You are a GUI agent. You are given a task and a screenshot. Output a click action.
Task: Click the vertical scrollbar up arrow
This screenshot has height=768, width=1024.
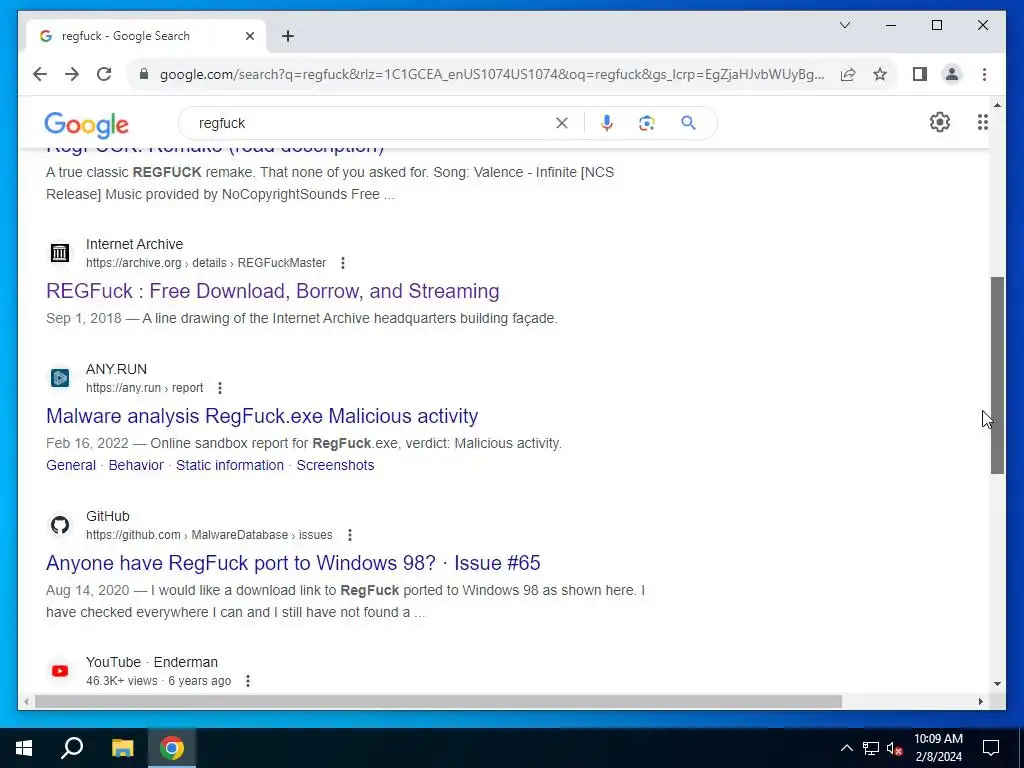coord(997,104)
